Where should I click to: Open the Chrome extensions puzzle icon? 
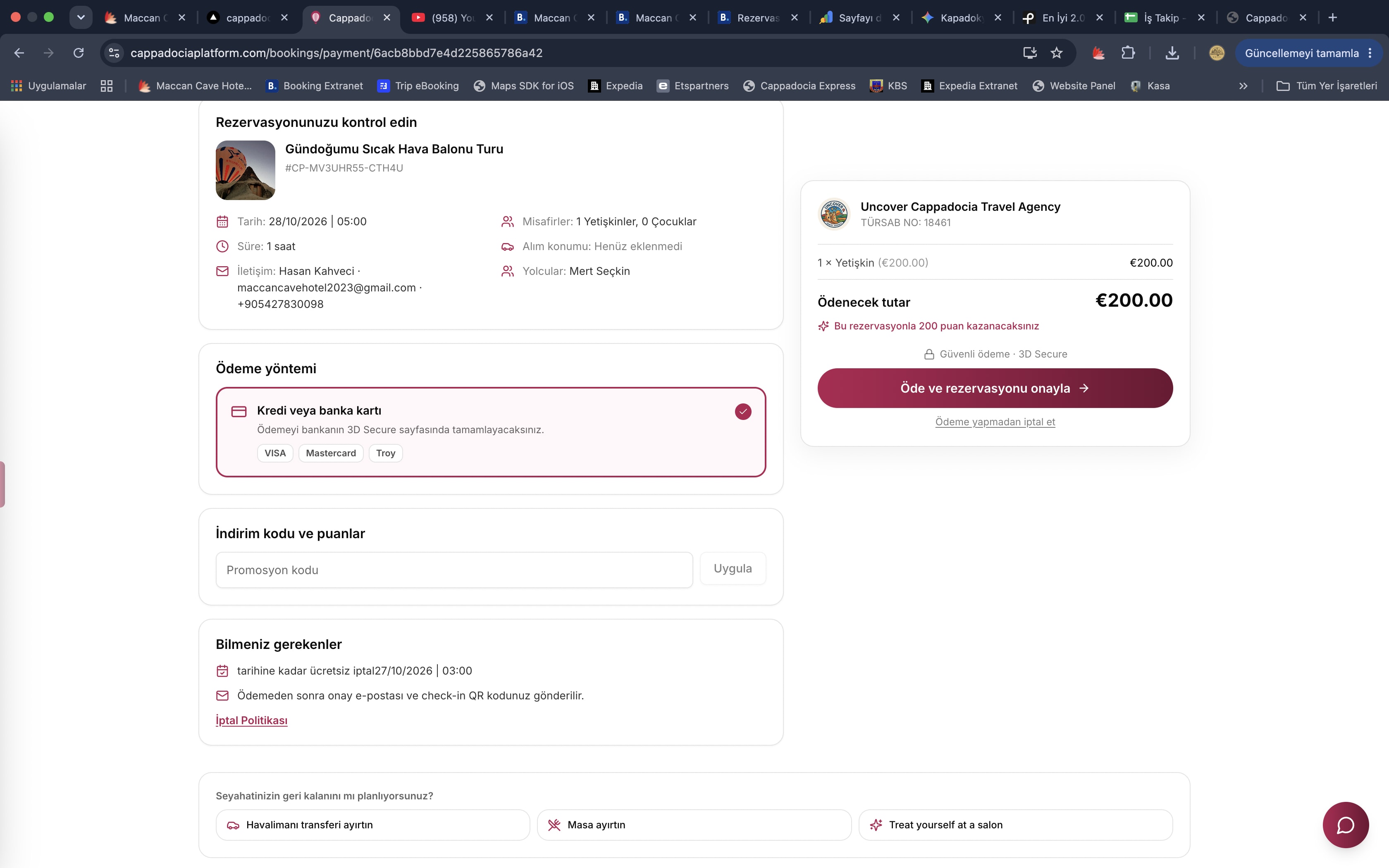tap(1128, 53)
